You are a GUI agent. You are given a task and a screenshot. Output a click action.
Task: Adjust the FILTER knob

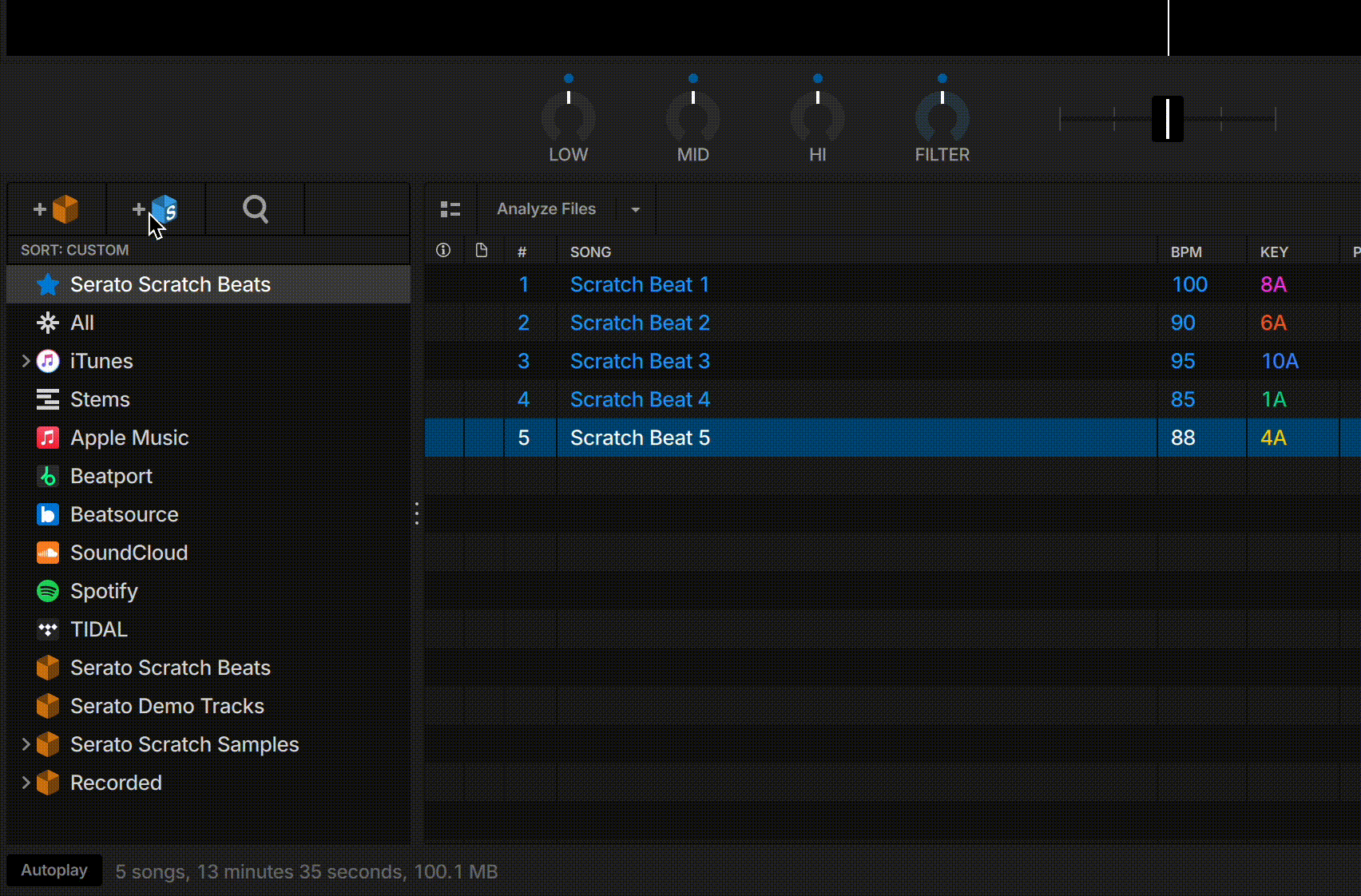942,117
